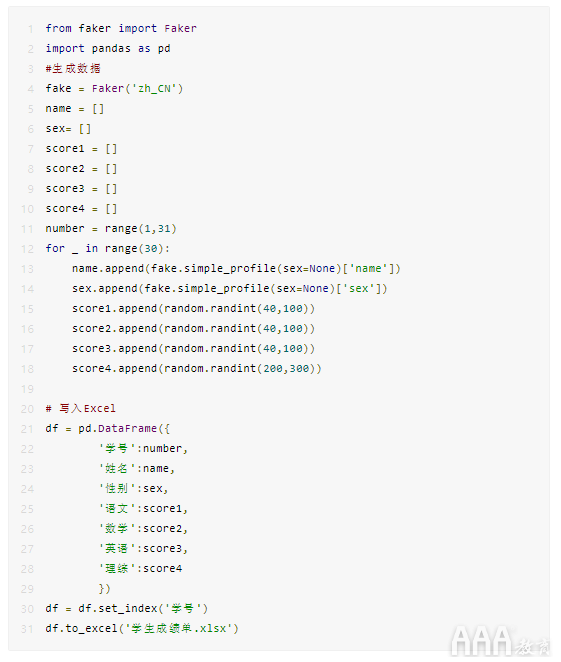Click line number 12 in gutter

(27, 249)
